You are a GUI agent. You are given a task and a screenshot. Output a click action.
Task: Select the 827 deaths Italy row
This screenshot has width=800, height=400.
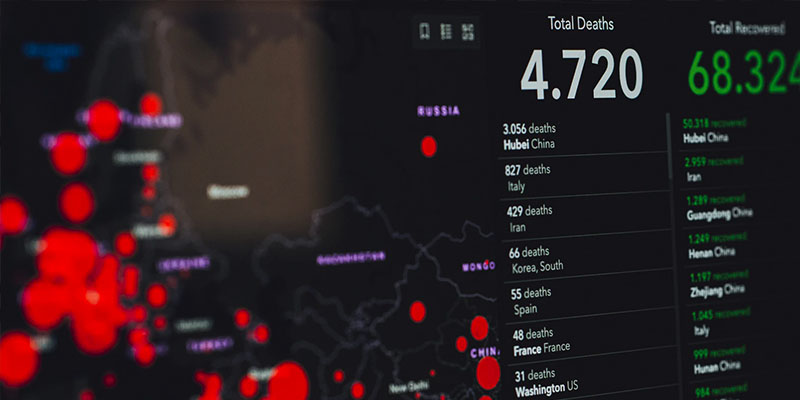tap(584, 177)
